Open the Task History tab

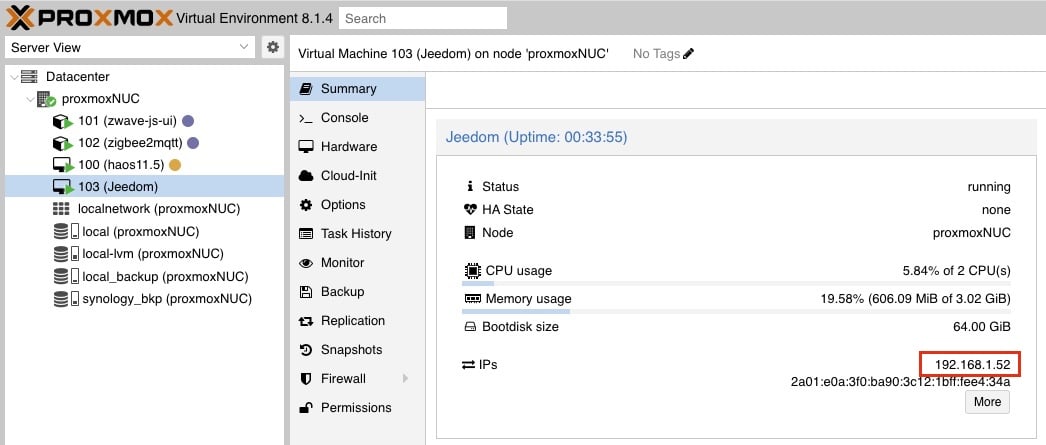[x=358, y=234]
